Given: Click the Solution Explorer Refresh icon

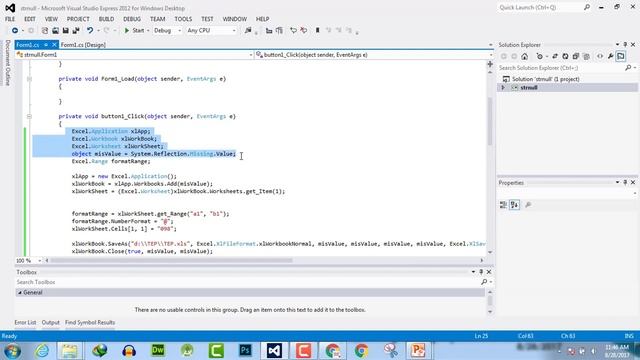Looking at the screenshot, I should (x=565, y=57).
